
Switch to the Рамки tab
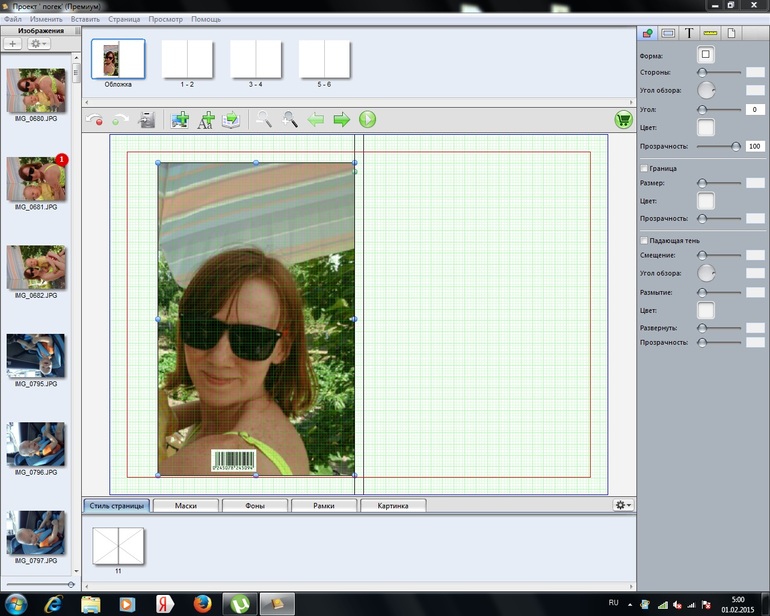pos(323,506)
